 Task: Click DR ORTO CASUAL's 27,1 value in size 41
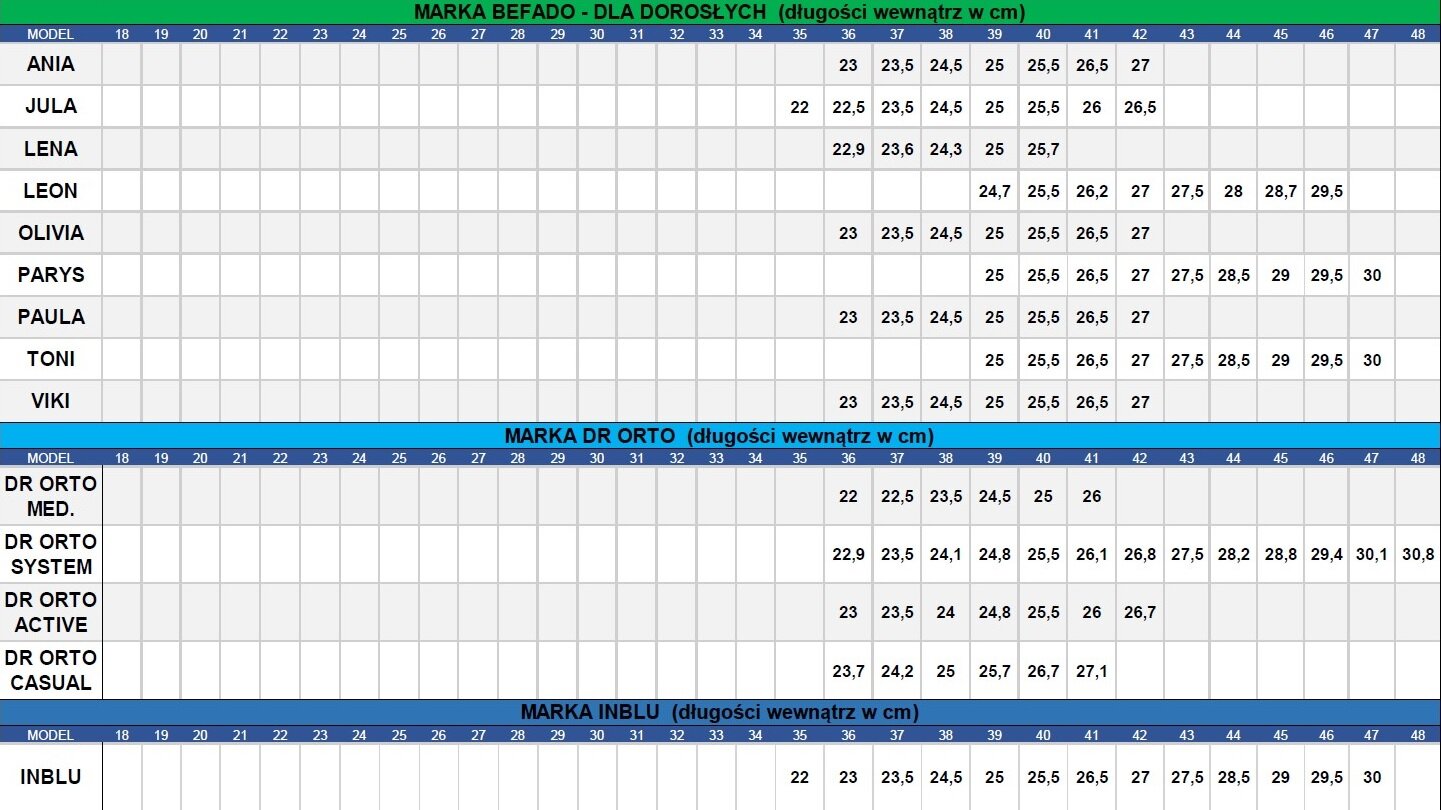pos(1092,671)
